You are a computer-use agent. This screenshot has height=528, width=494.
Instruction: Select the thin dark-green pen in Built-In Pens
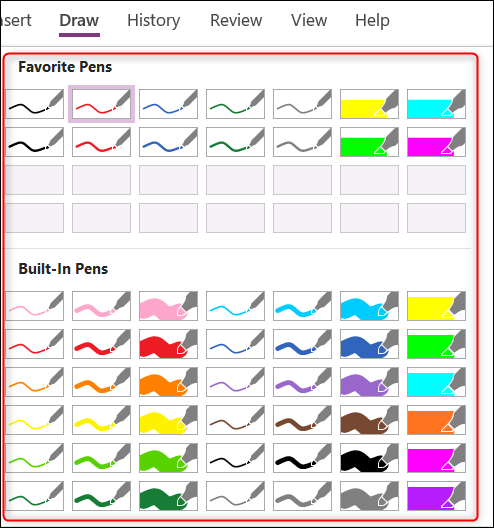(34, 496)
